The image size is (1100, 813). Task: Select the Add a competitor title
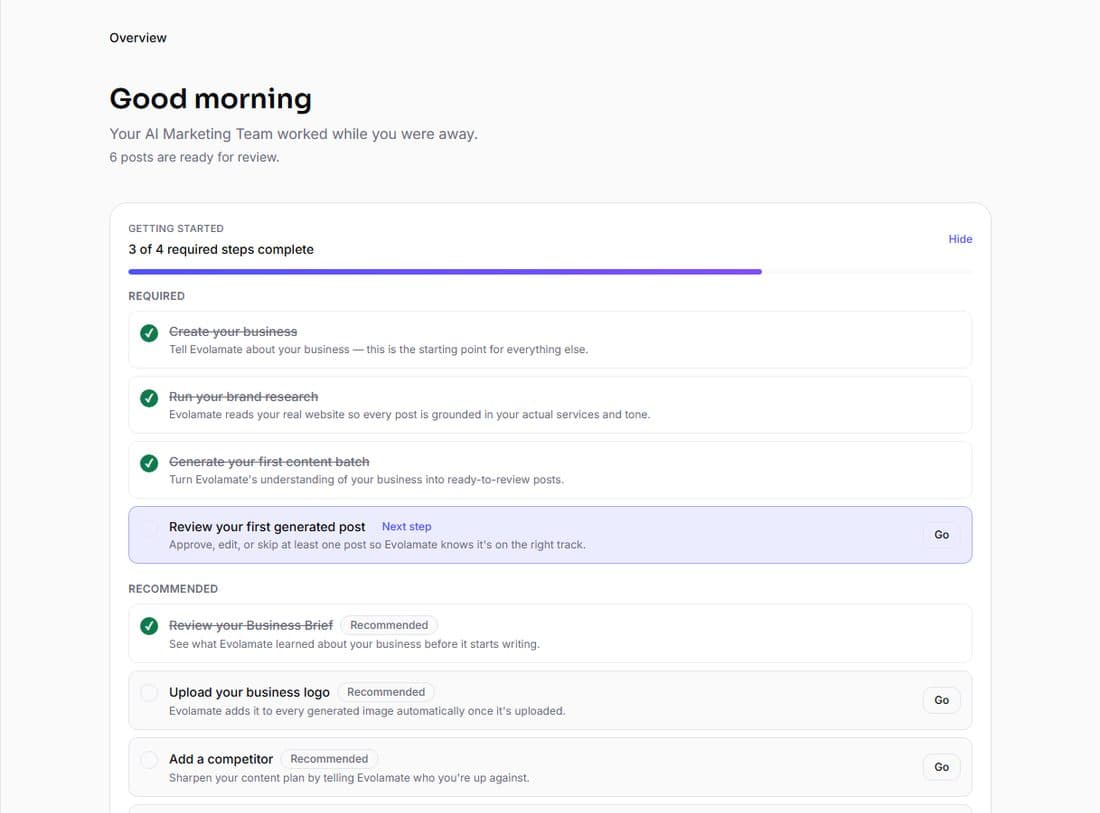coord(221,759)
